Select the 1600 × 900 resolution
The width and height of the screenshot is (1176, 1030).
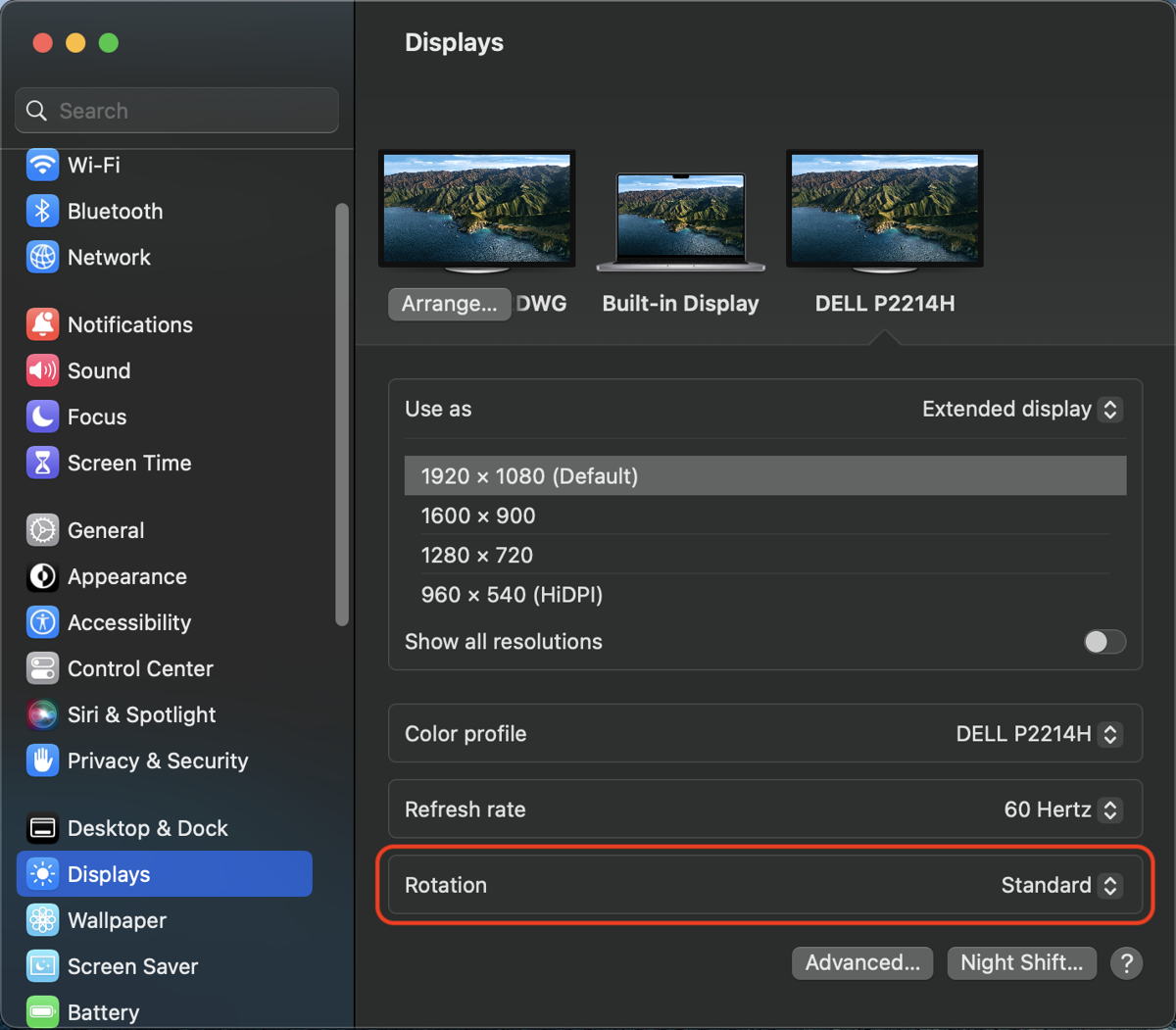click(477, 515)
